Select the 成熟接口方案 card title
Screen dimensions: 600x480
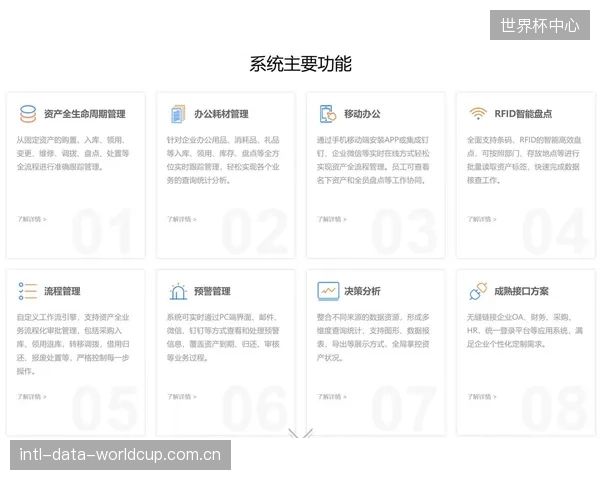[522, 291]
